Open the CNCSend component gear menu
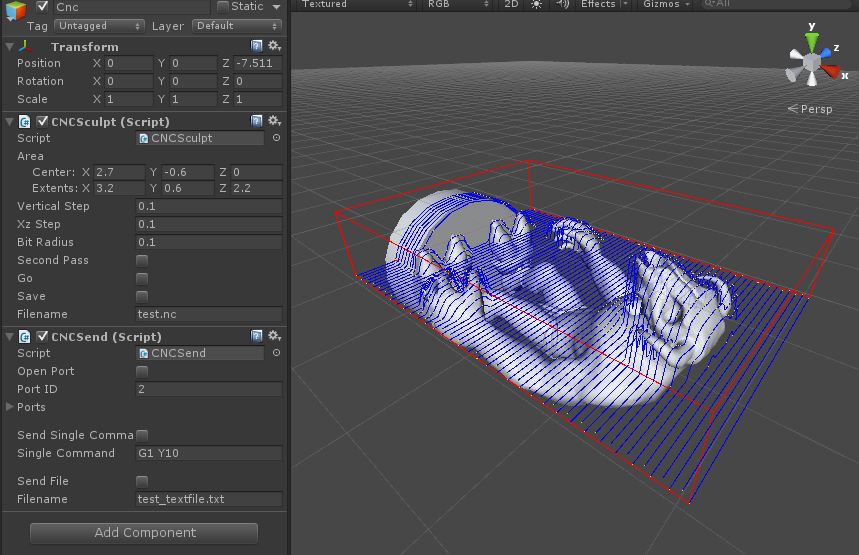The image size is (859, 555). 274,335
